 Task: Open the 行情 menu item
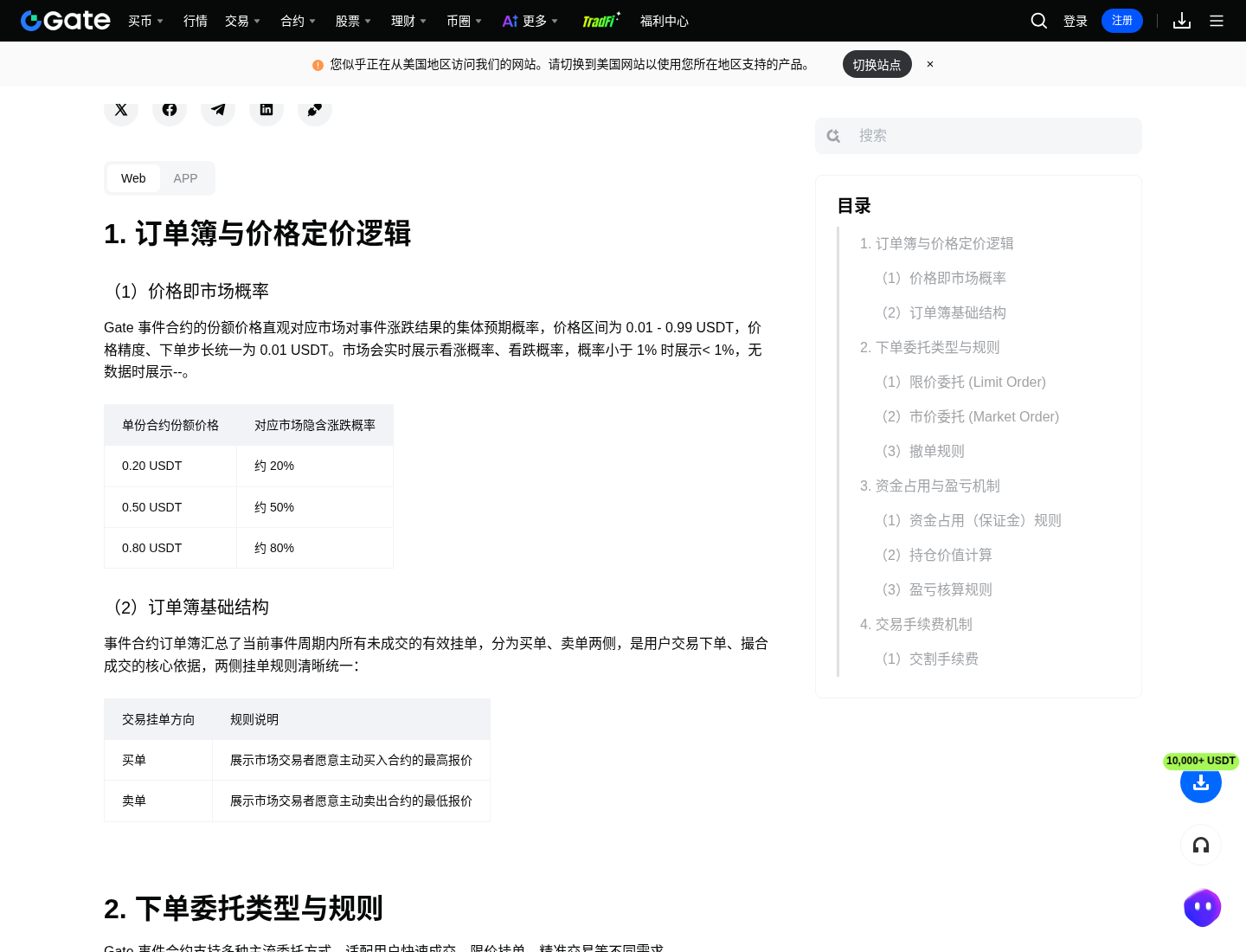(196, 21)
